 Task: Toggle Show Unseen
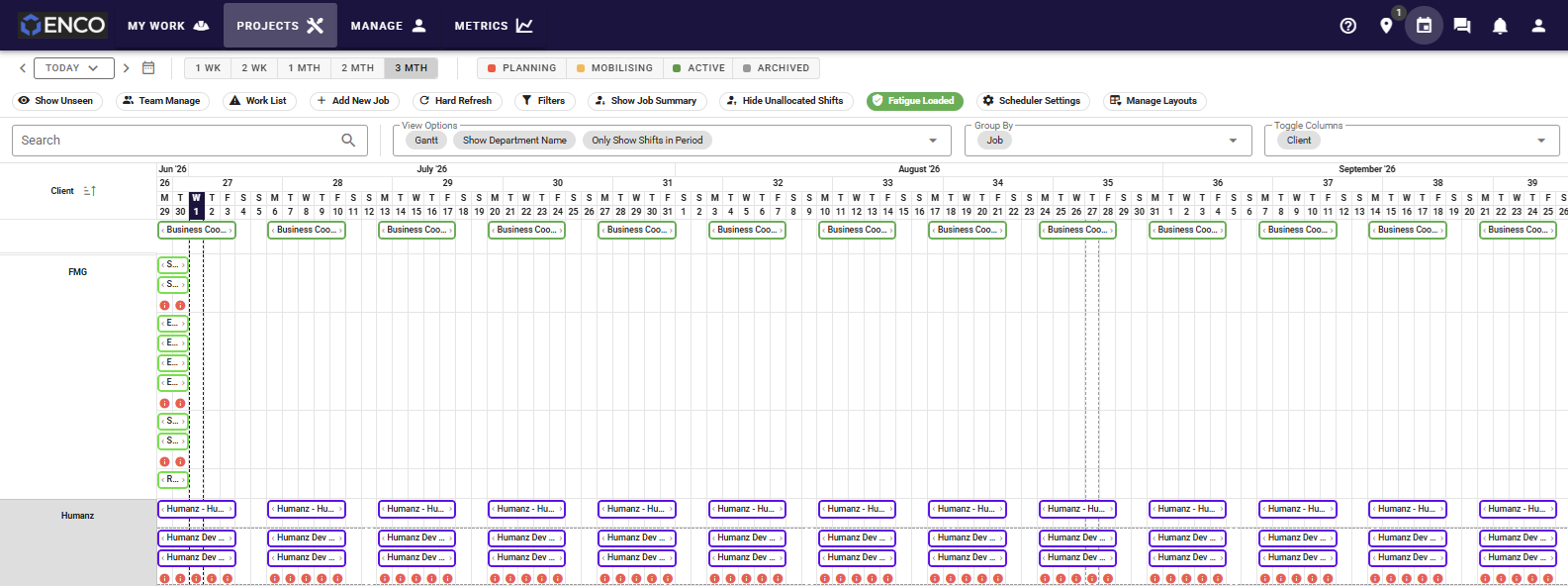tap(56, 101)
